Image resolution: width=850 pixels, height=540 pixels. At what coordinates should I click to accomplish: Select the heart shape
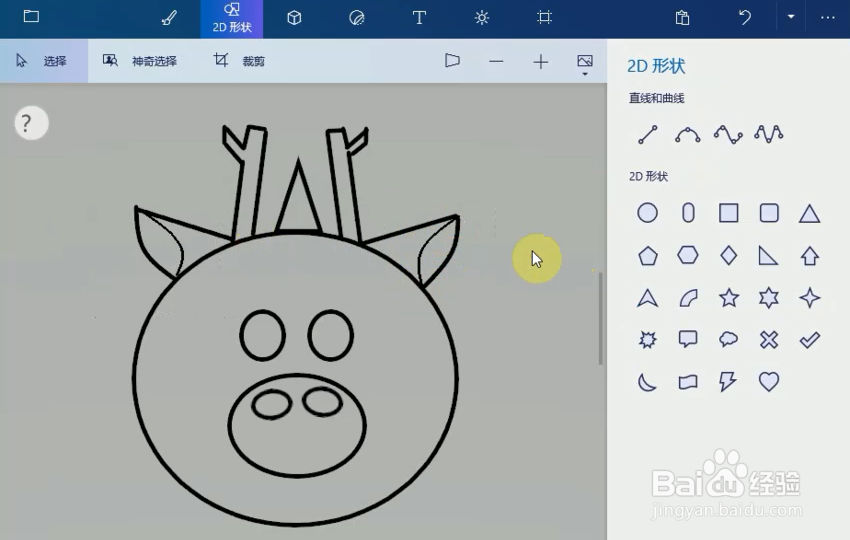769,382
